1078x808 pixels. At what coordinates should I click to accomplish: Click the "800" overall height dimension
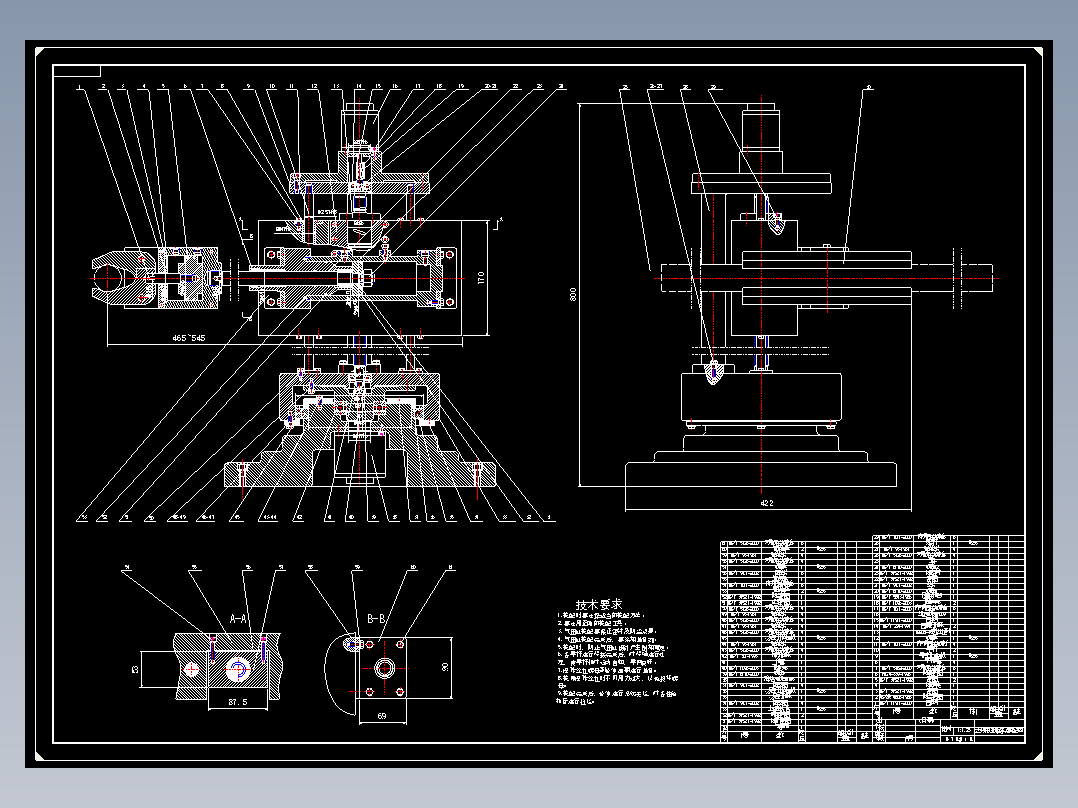[x=573, y=294]
